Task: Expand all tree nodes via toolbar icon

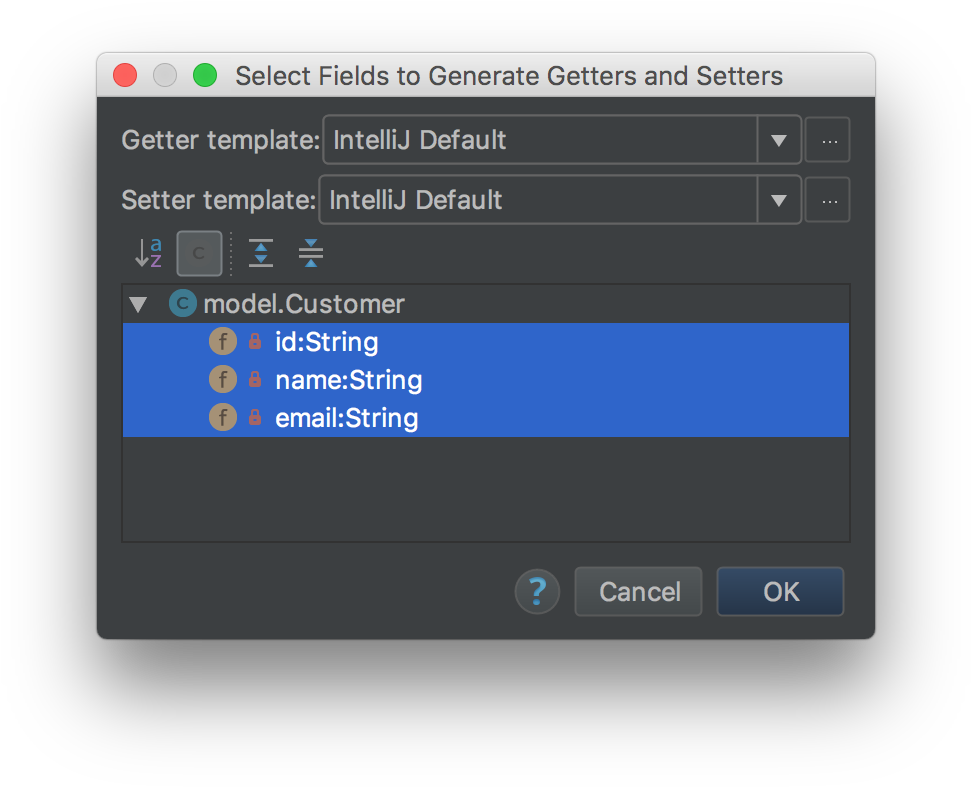Action: click(x=261, y=253)
